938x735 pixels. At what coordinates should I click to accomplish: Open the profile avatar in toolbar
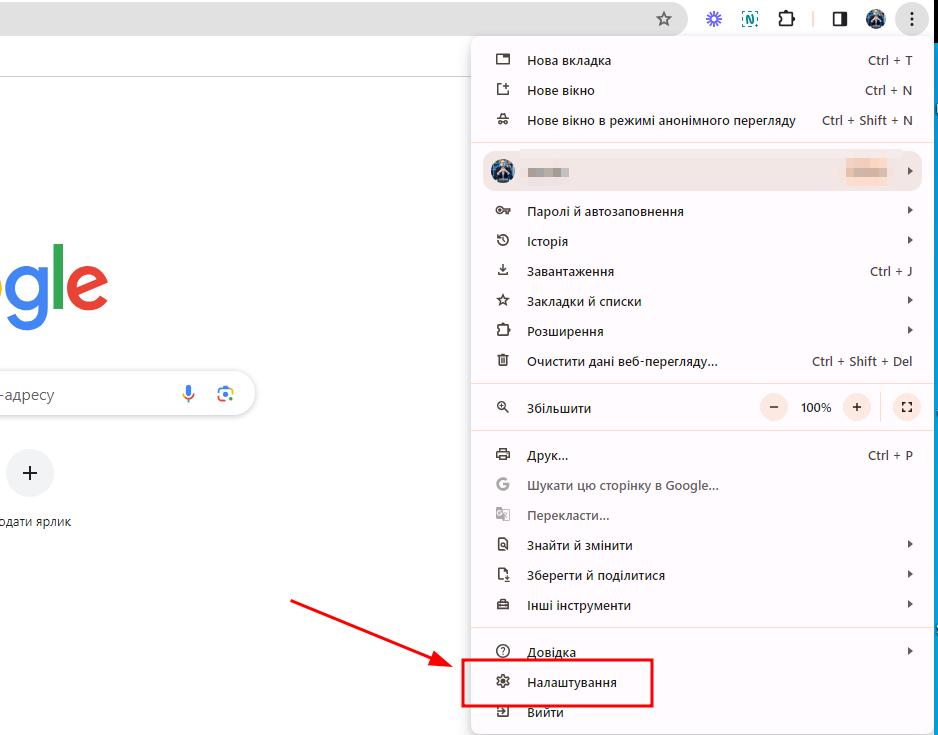pos(875,19)
